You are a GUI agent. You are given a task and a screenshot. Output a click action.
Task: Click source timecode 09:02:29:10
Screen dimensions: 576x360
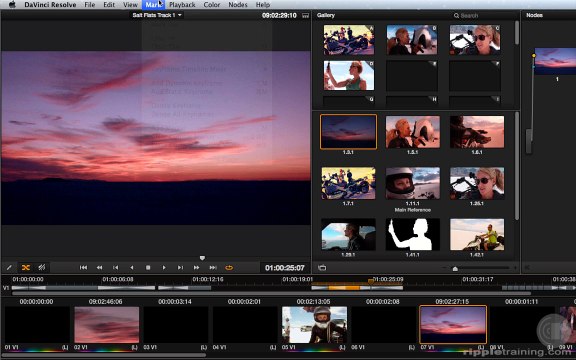click(279, 15)
